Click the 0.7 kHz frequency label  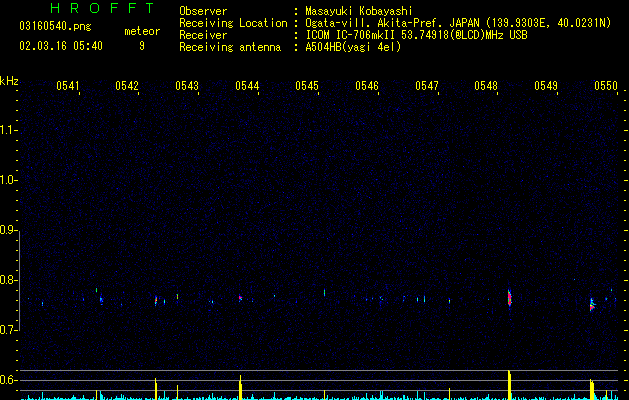[x=7, y=330]
